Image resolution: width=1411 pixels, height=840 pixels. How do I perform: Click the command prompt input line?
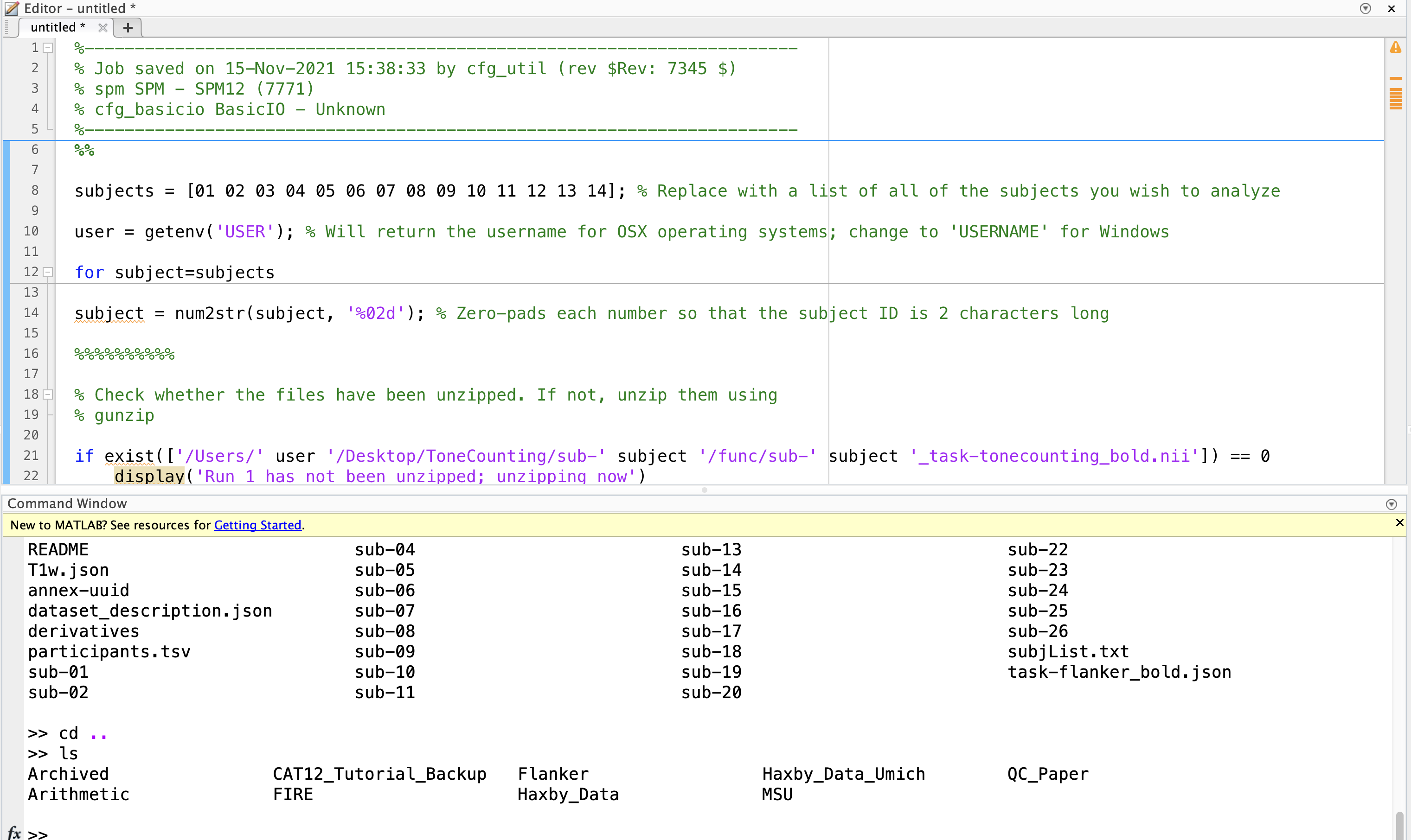point(708,834)
